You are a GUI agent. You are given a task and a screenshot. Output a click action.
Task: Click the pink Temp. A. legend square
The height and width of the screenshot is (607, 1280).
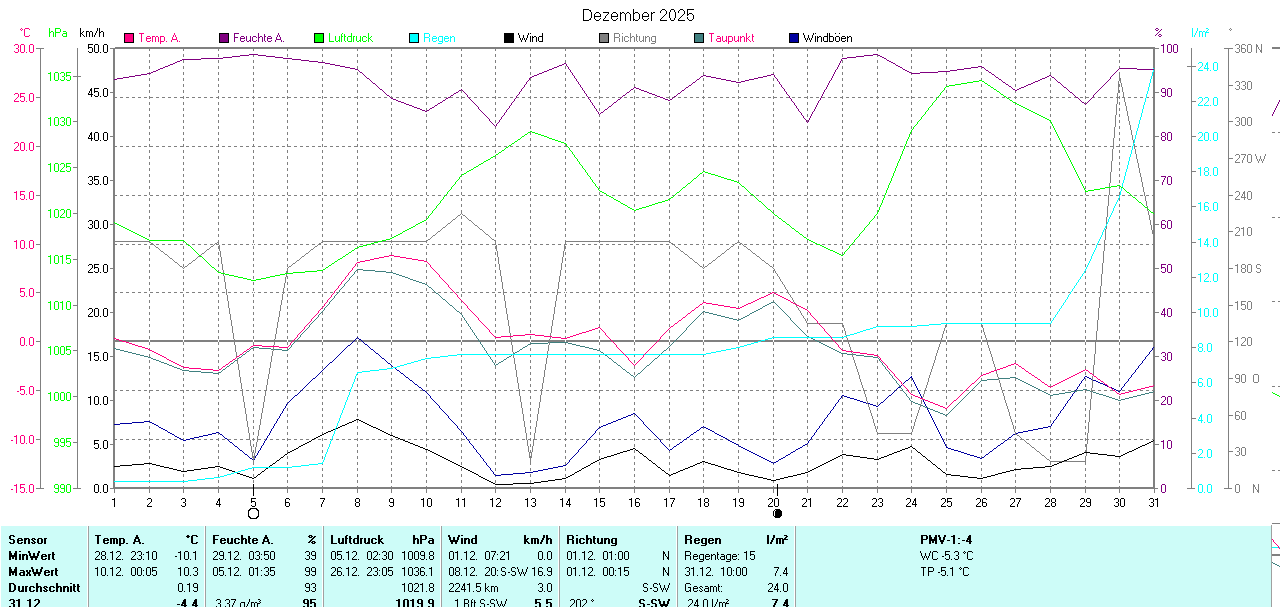click(x=129, y=38)
